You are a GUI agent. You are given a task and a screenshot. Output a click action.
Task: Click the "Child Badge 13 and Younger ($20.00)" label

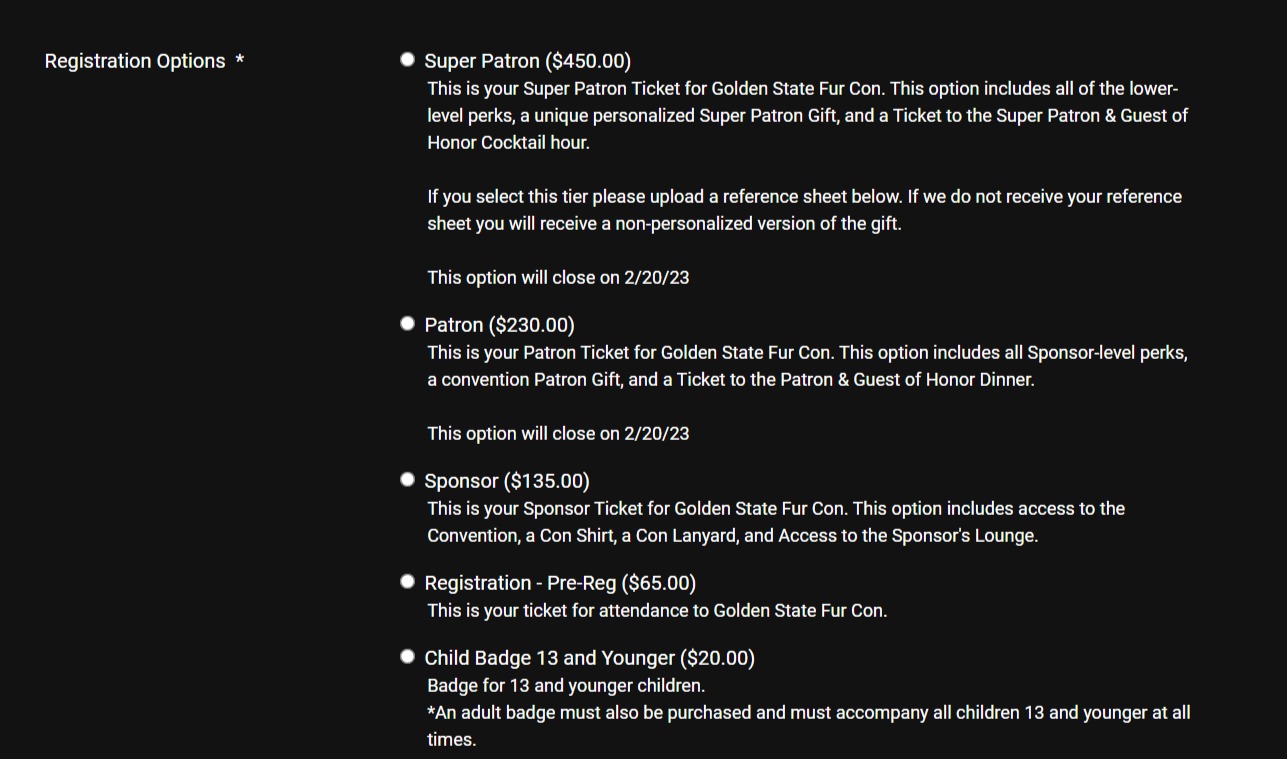(589, 658)
